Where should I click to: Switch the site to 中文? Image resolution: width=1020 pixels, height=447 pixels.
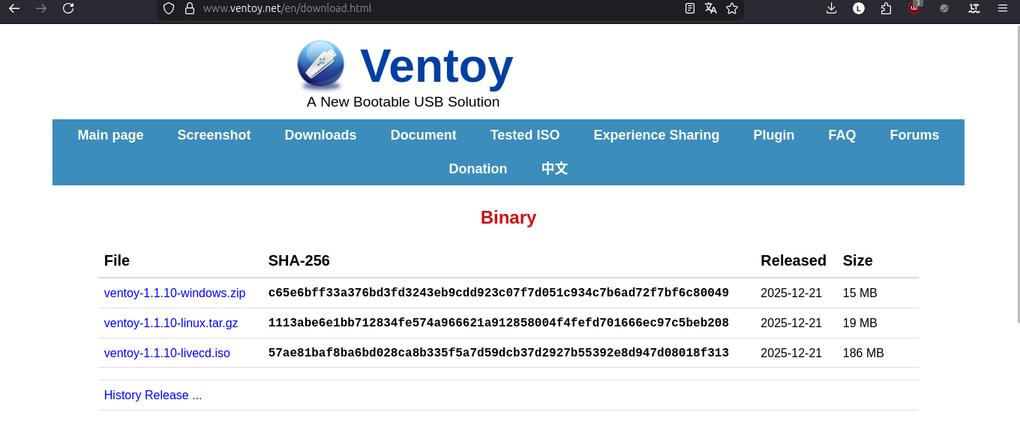tap(554, 169)
